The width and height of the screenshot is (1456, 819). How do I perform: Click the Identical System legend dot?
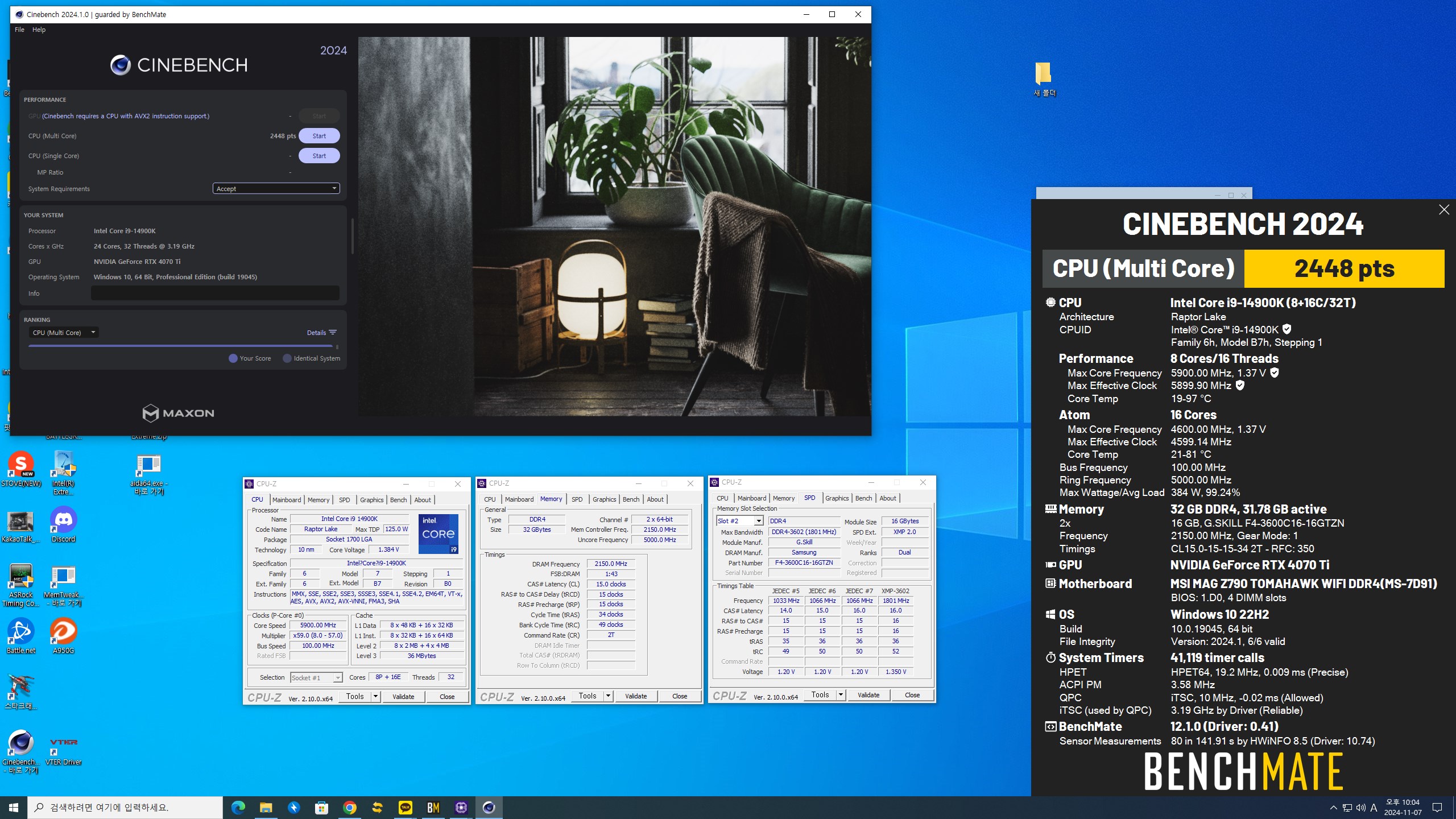pos(287,358)
